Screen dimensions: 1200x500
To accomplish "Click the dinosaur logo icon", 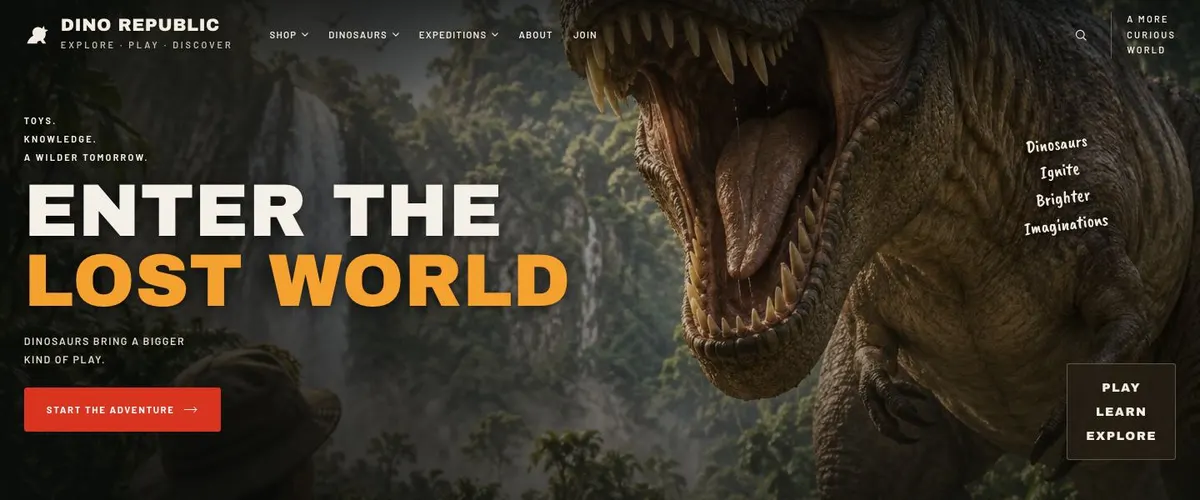I will coord(38,34).
